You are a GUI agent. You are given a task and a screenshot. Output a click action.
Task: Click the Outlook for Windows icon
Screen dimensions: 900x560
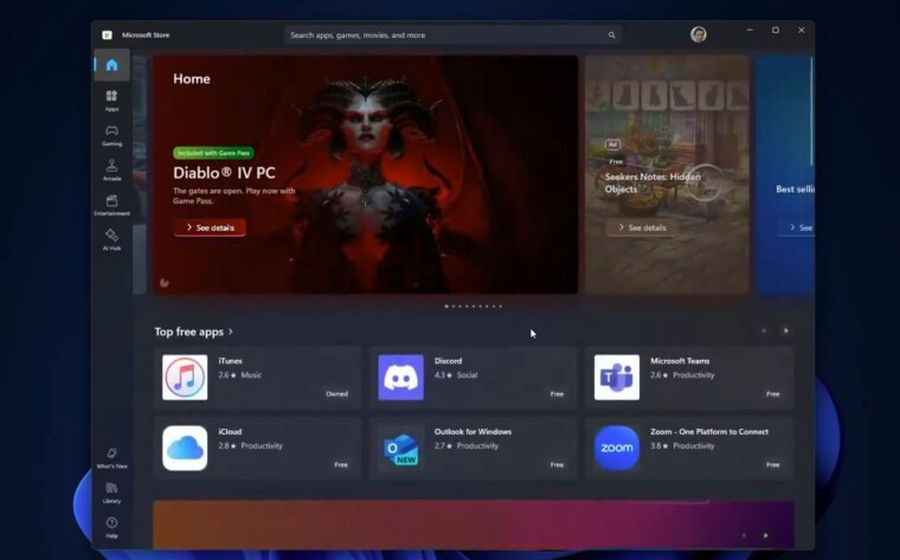[401, 448]
